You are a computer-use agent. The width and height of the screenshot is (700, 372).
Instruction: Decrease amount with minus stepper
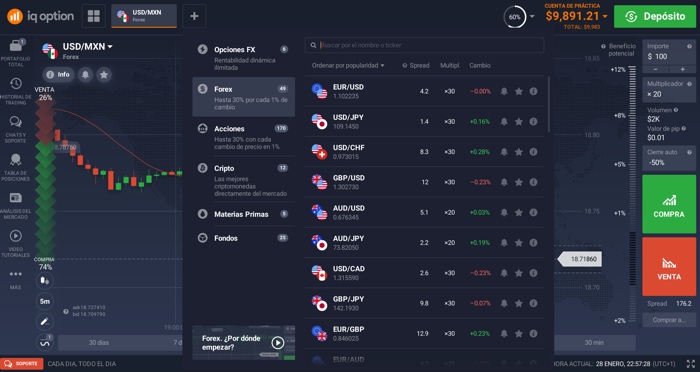[x=655, y=69]
